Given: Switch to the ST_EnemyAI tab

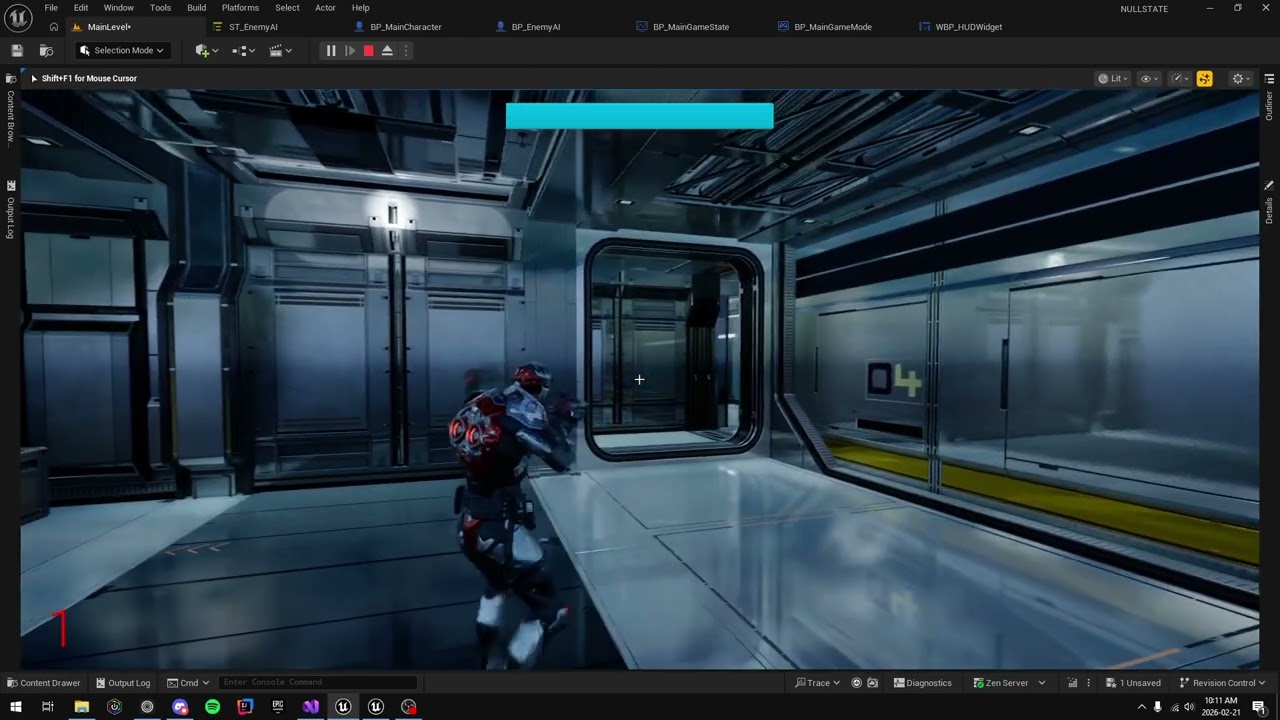Looking at the screenshot, I should coord(253,27).
